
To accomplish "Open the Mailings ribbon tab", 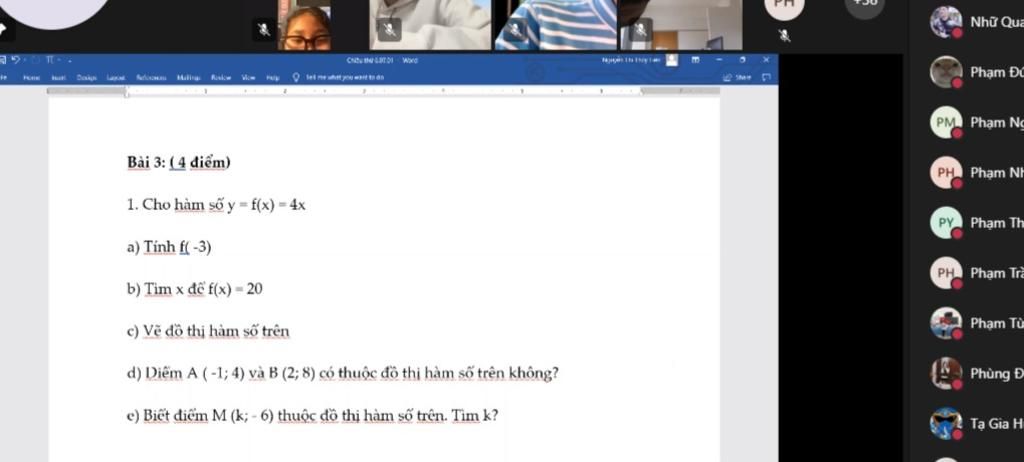I will [189, 77].
